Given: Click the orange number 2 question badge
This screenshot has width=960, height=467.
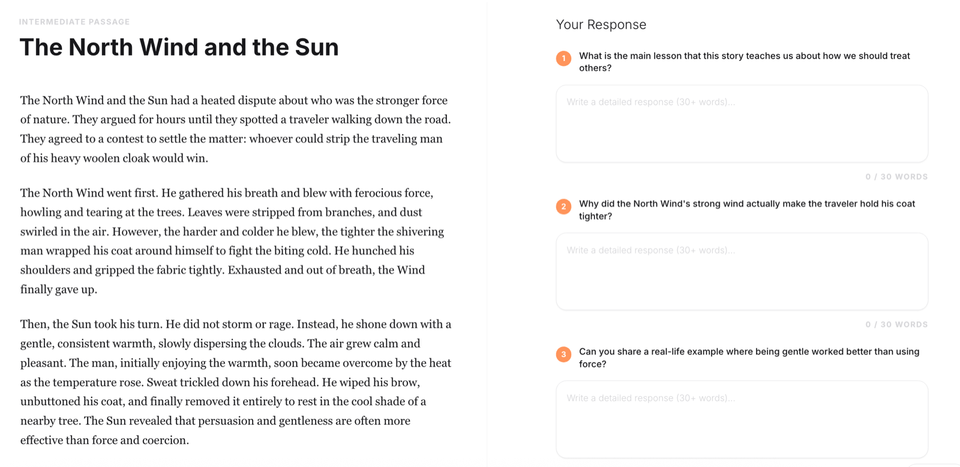Looking at the screenshot, I should (563, 207).
